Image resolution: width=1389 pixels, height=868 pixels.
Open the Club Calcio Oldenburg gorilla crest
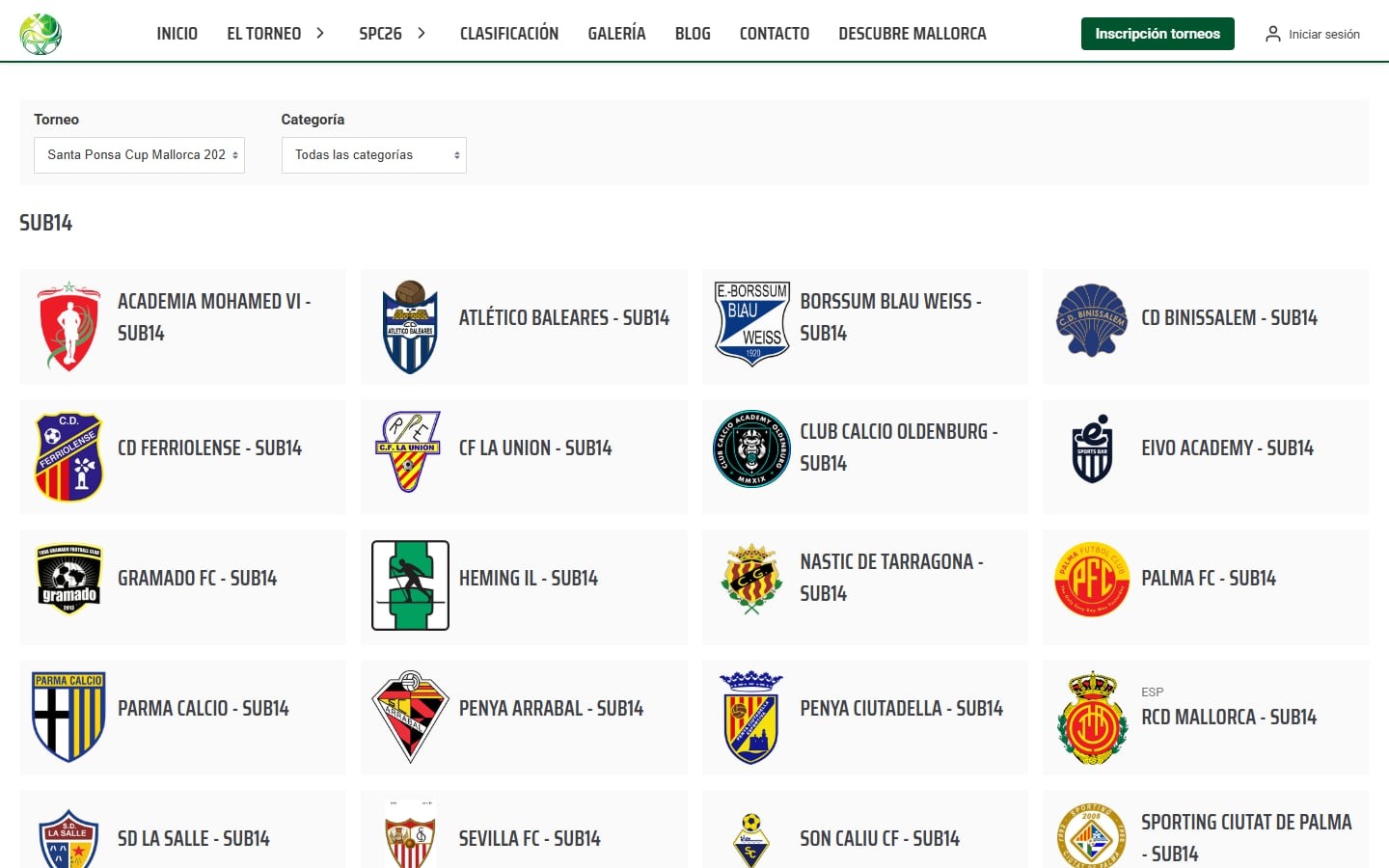pos(751,448)
